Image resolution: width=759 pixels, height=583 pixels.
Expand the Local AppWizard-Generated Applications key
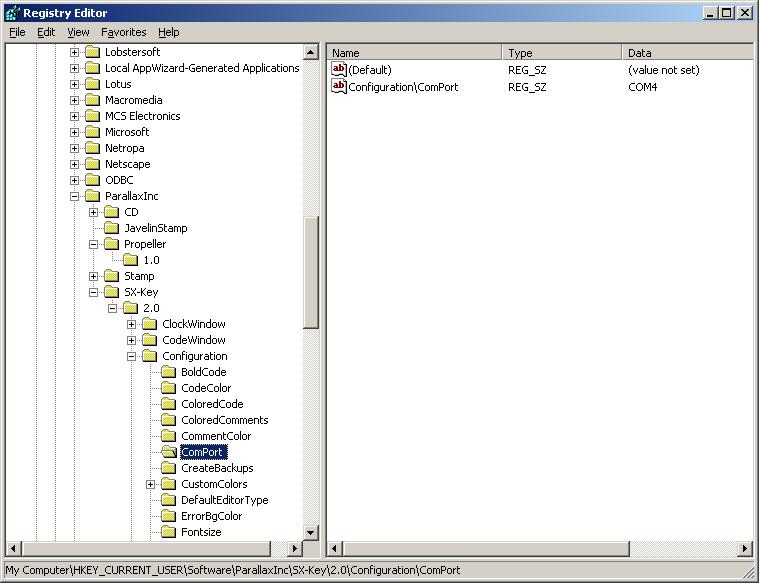(x=74, y=68)
